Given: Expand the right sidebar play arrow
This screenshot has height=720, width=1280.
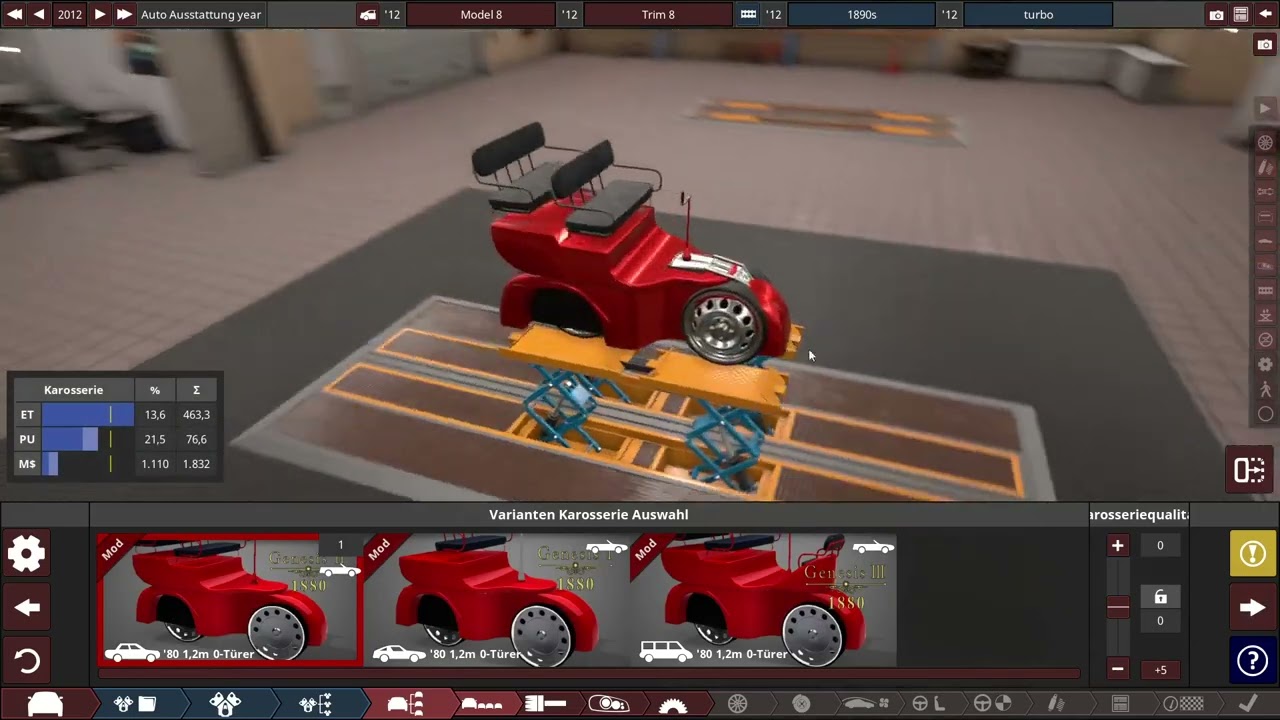Looking at the screenshot, I should pyautogui.click(x=1265, y=108).
